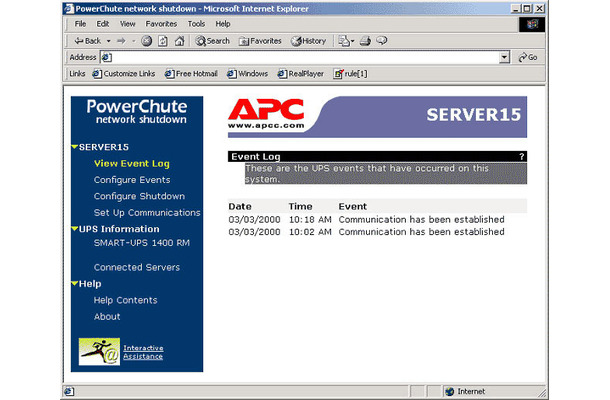This screenshot has height=400, width=610.
Task: Open the Help menu
Action: point(223,24)
